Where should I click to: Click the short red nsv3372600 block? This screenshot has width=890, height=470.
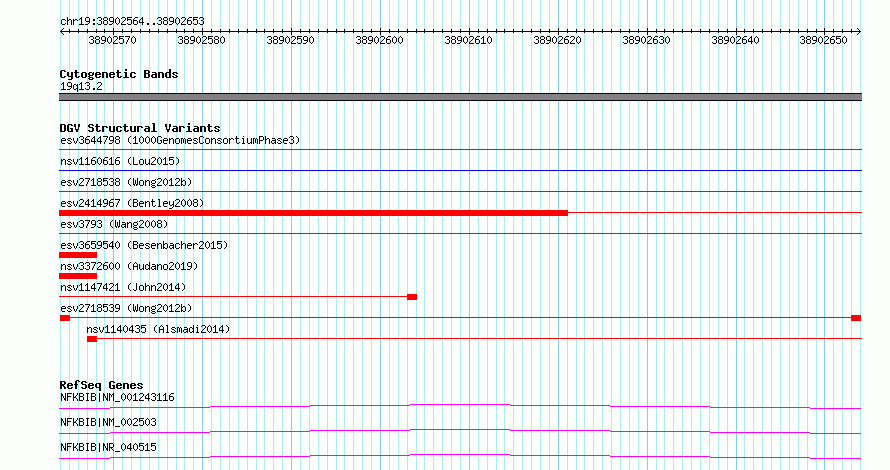point(78,276)
